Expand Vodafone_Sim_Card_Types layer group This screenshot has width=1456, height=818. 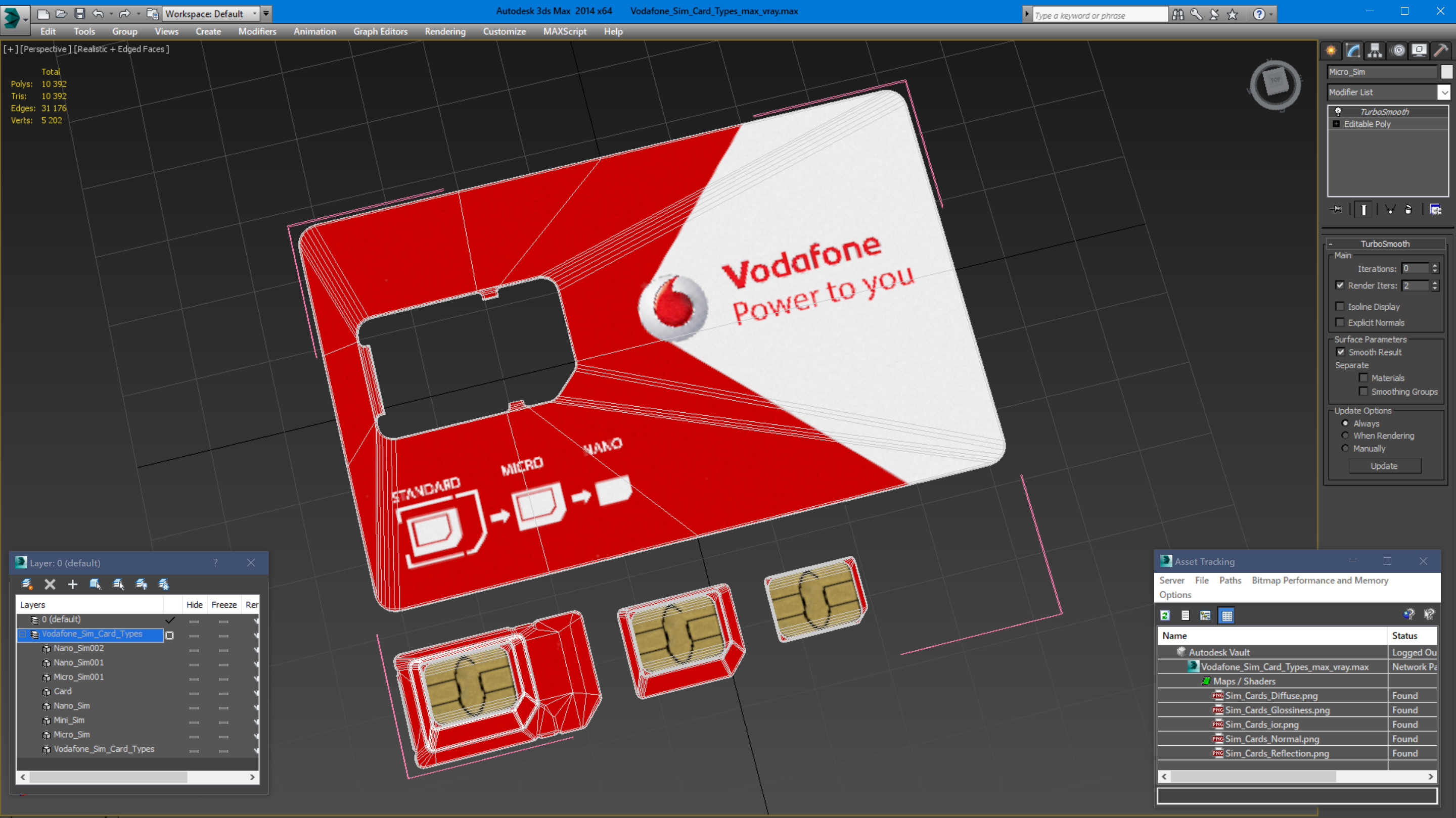[x=22, y=633]
